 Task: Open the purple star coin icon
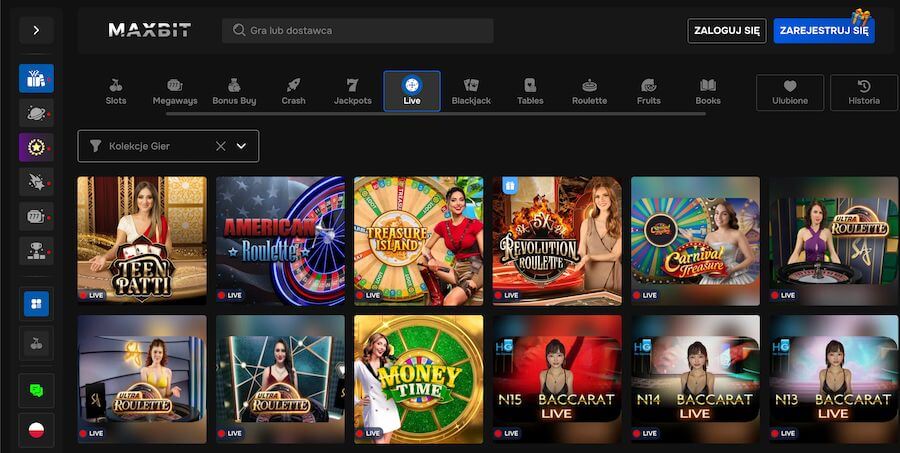tap(36, 147)
